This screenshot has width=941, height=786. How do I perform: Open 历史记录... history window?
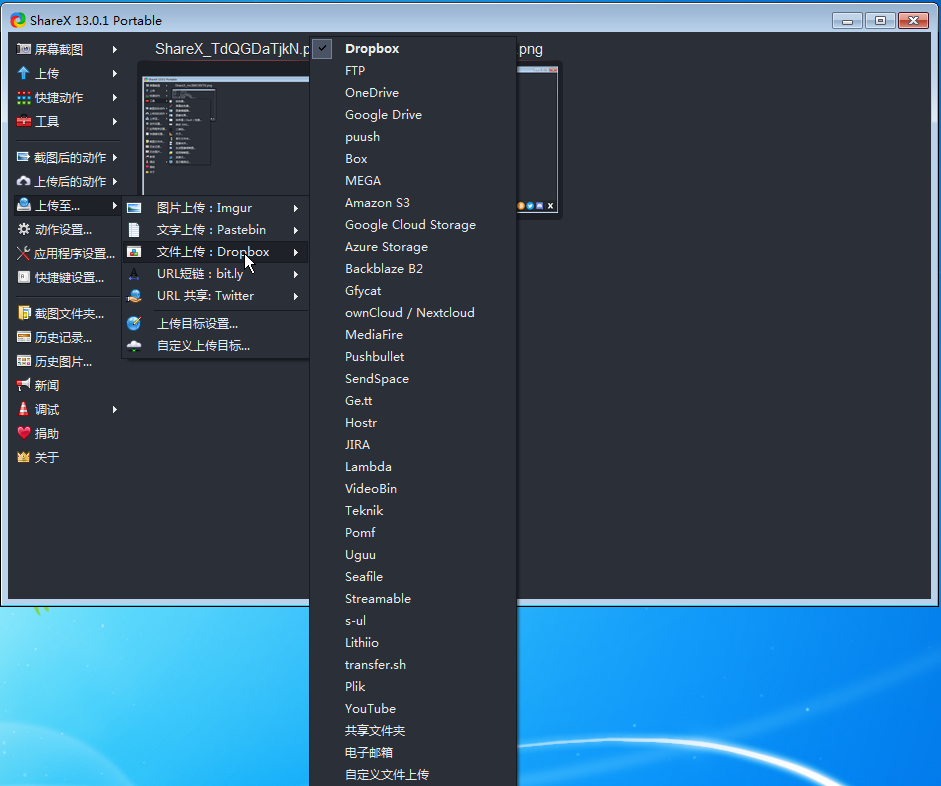[x=63, y=337]
